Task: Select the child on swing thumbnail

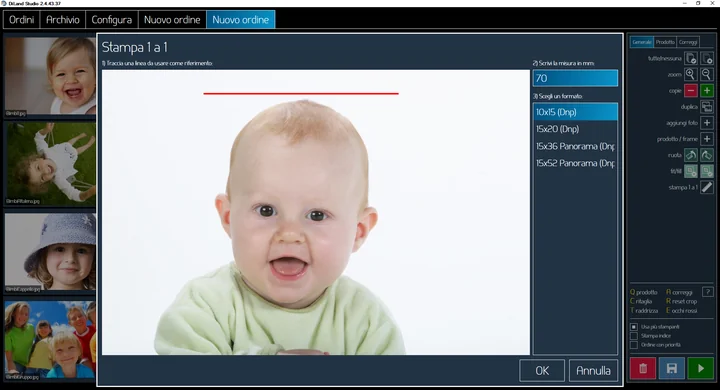Action: (x=50, y=164)
